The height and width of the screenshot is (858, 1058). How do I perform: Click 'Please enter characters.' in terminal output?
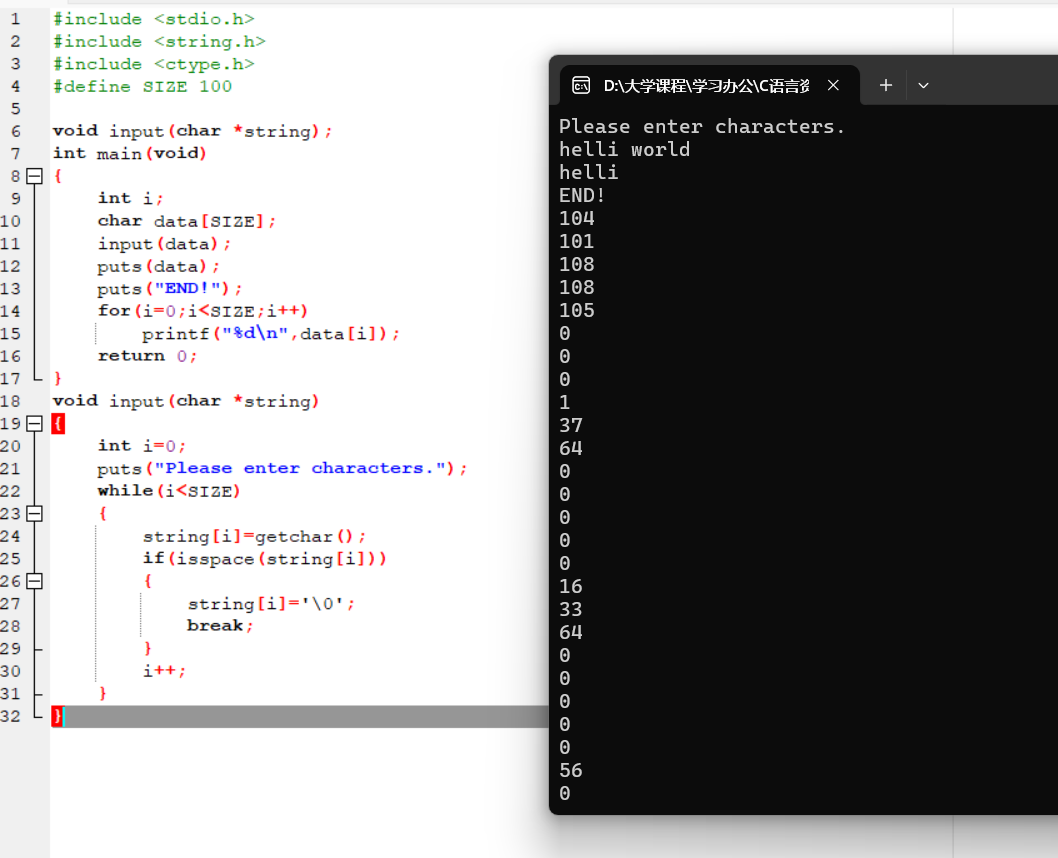pyautogui.click(x=702, y=127)
